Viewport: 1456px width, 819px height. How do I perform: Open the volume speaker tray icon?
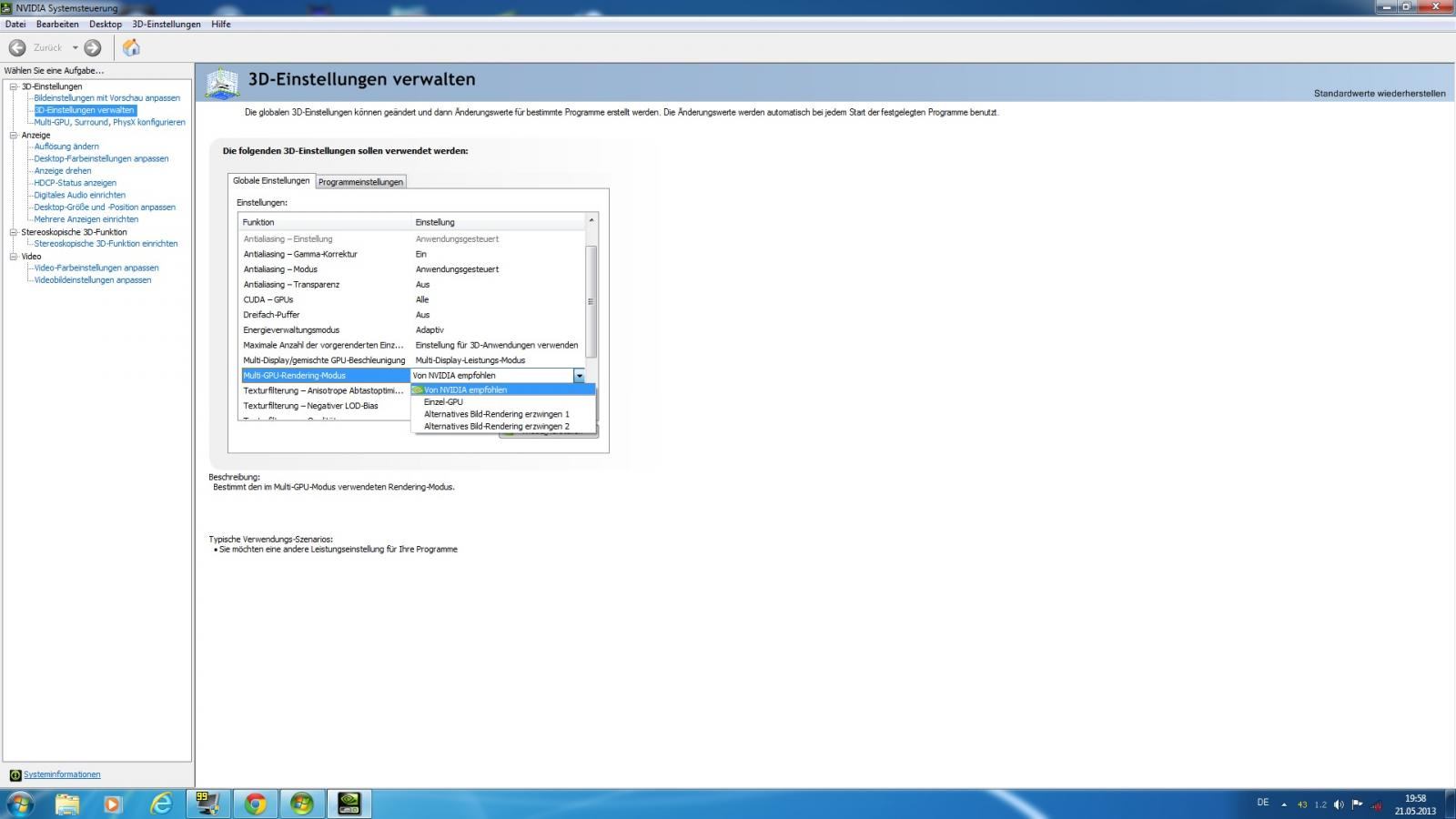(x=1339, y=804)
